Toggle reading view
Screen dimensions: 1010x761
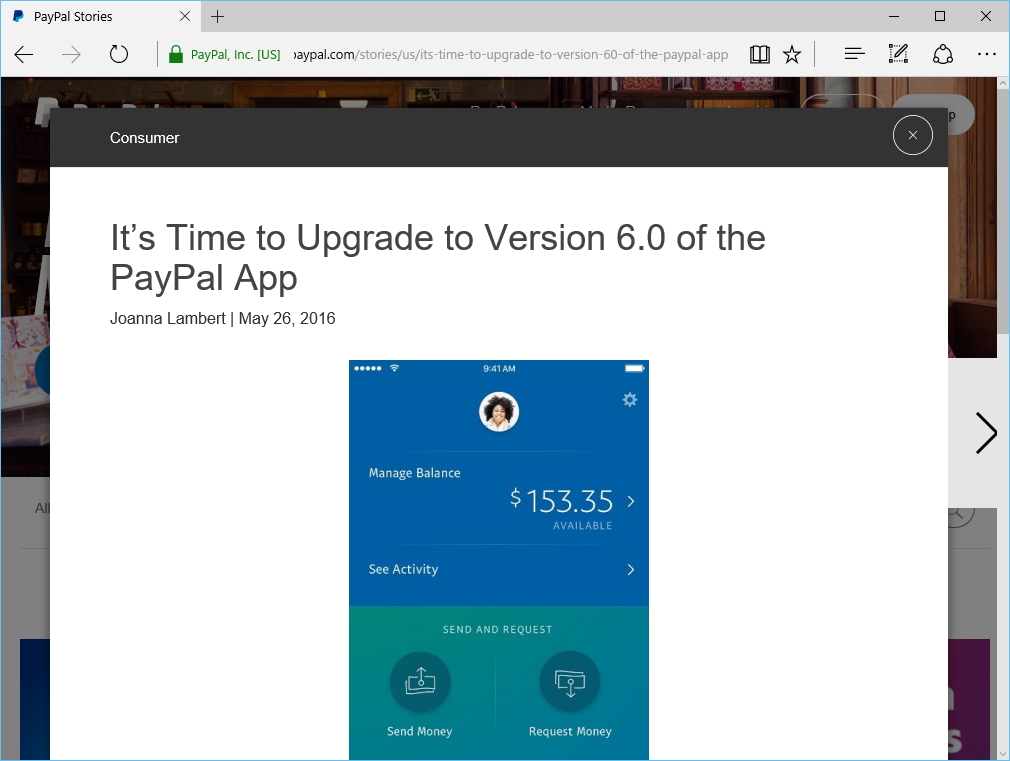pos(760,54)
